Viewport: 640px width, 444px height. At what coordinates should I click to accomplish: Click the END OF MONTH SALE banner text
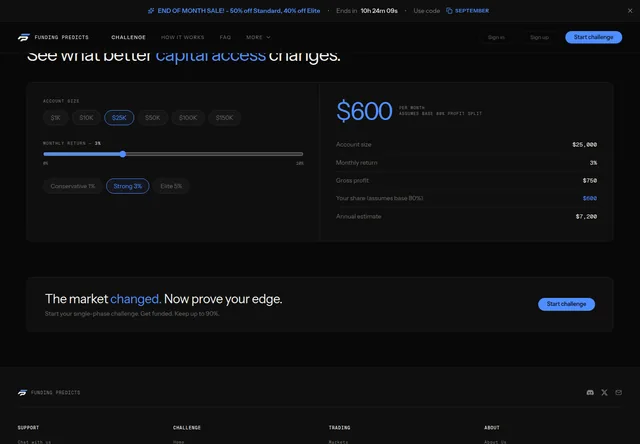tap(239, 11)
